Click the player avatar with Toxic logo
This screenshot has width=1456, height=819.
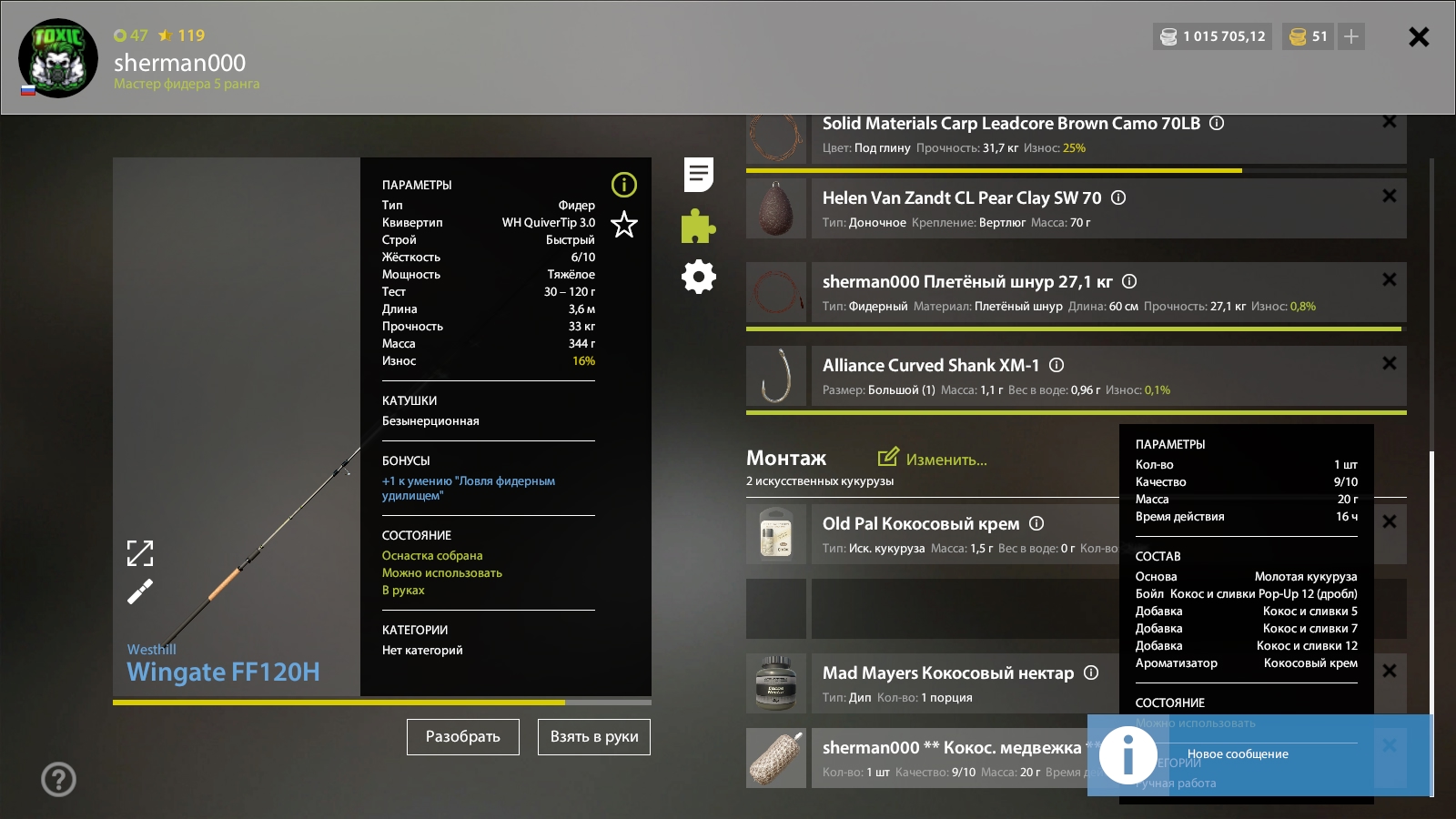(x=58, y=58)
